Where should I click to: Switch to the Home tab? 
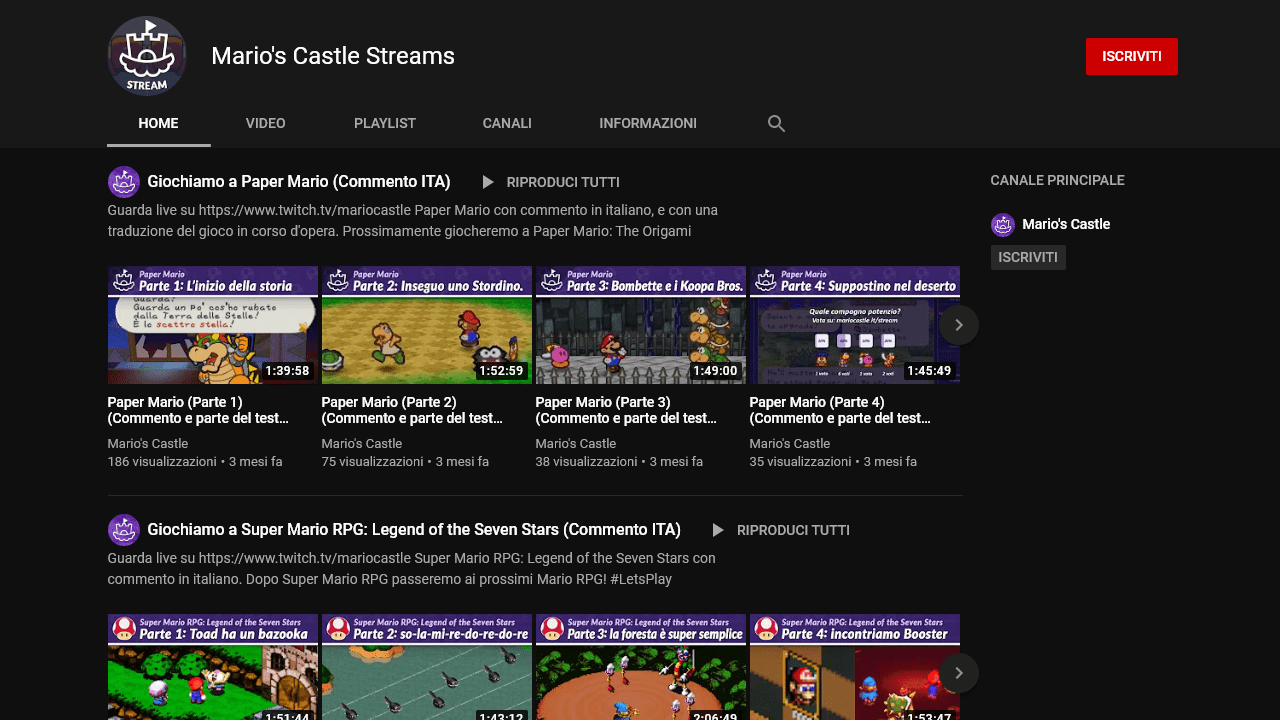[159, 124]
